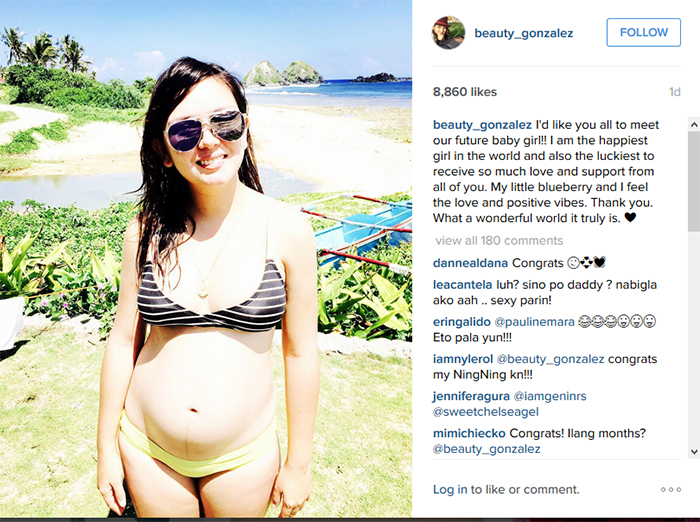Image resolution: width=700 pixels, height=522 pixels.
Task: Open the three-dot more options menu
Action: (x=671, y=489)
